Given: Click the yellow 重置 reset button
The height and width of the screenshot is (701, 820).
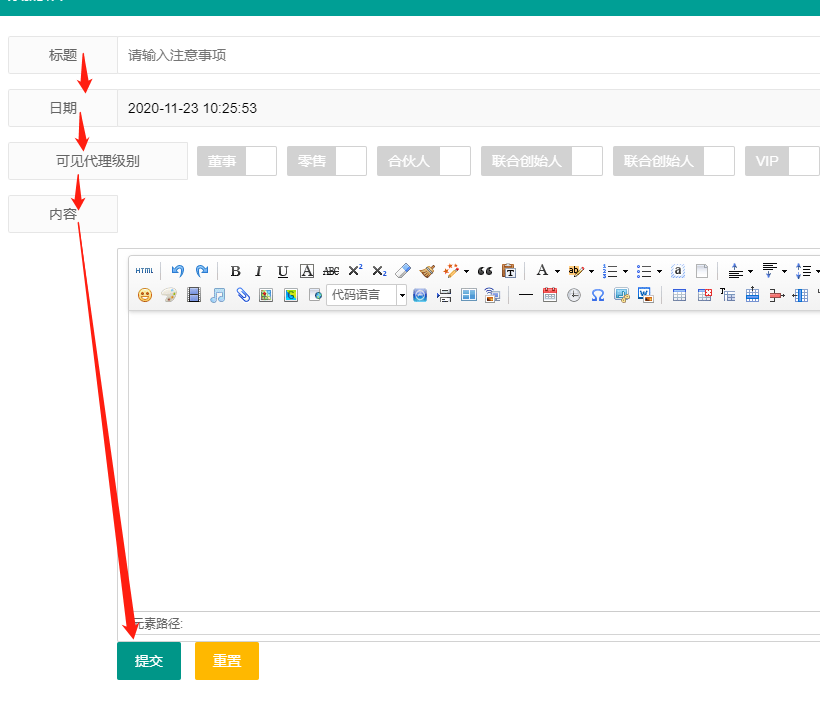Looking at the screenshot, I should [227, 661].
